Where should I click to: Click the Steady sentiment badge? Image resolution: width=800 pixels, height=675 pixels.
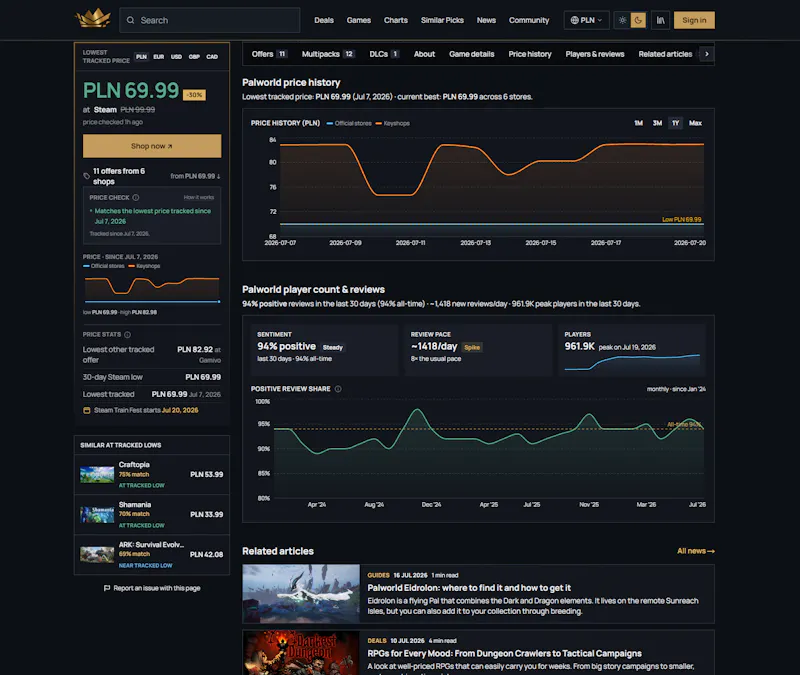(333, 347)
